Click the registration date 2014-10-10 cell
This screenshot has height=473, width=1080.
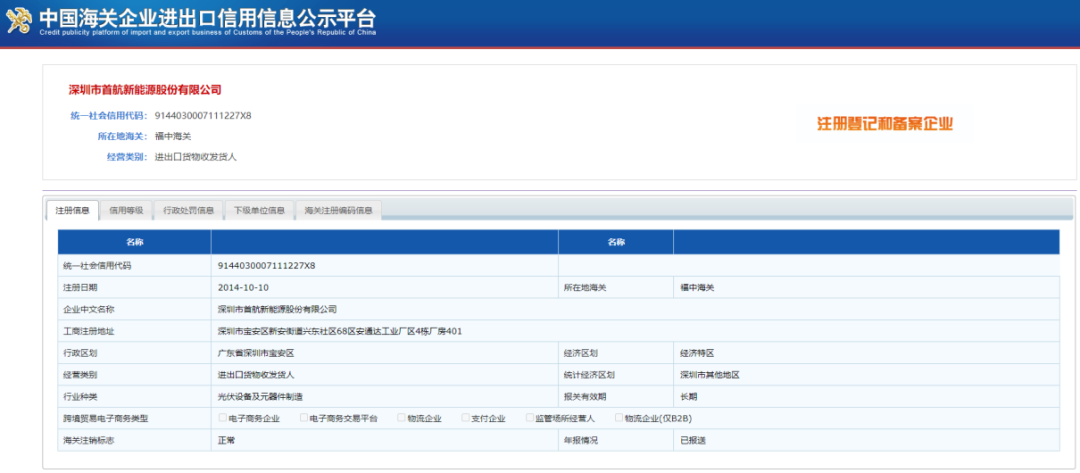pos(243,287)
